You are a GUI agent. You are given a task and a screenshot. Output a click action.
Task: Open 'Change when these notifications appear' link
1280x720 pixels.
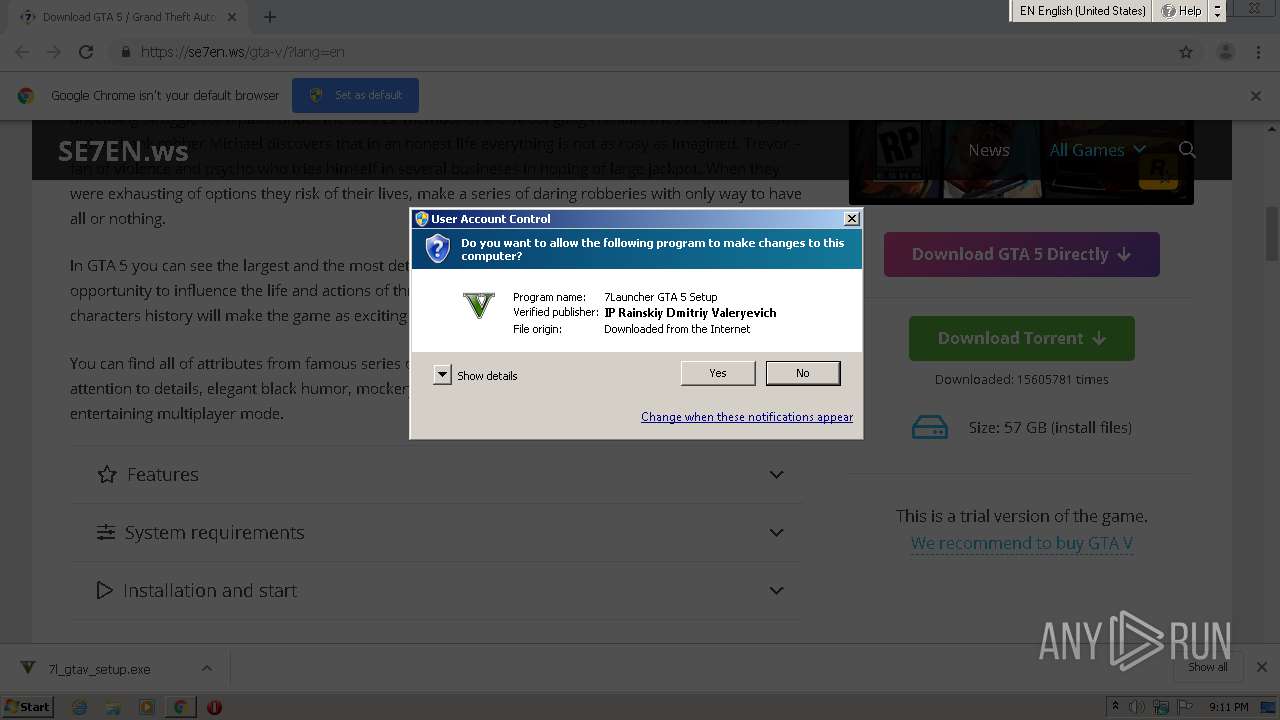[x=747, y=417]
